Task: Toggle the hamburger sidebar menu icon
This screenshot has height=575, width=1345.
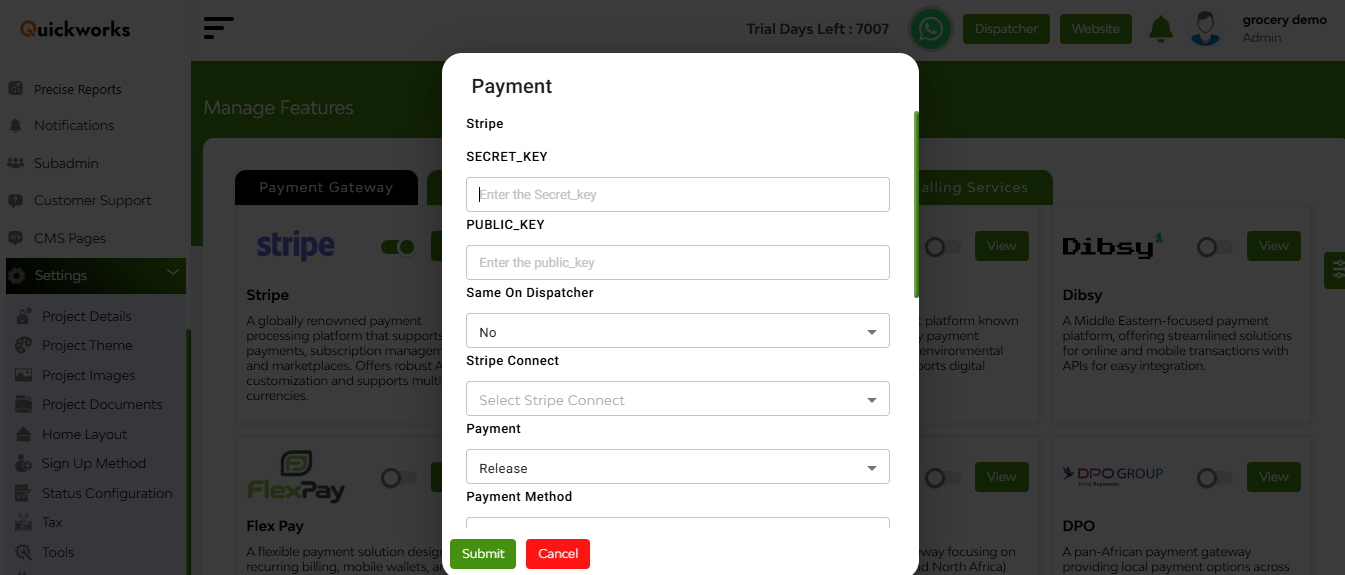Action: pos(218,28)
